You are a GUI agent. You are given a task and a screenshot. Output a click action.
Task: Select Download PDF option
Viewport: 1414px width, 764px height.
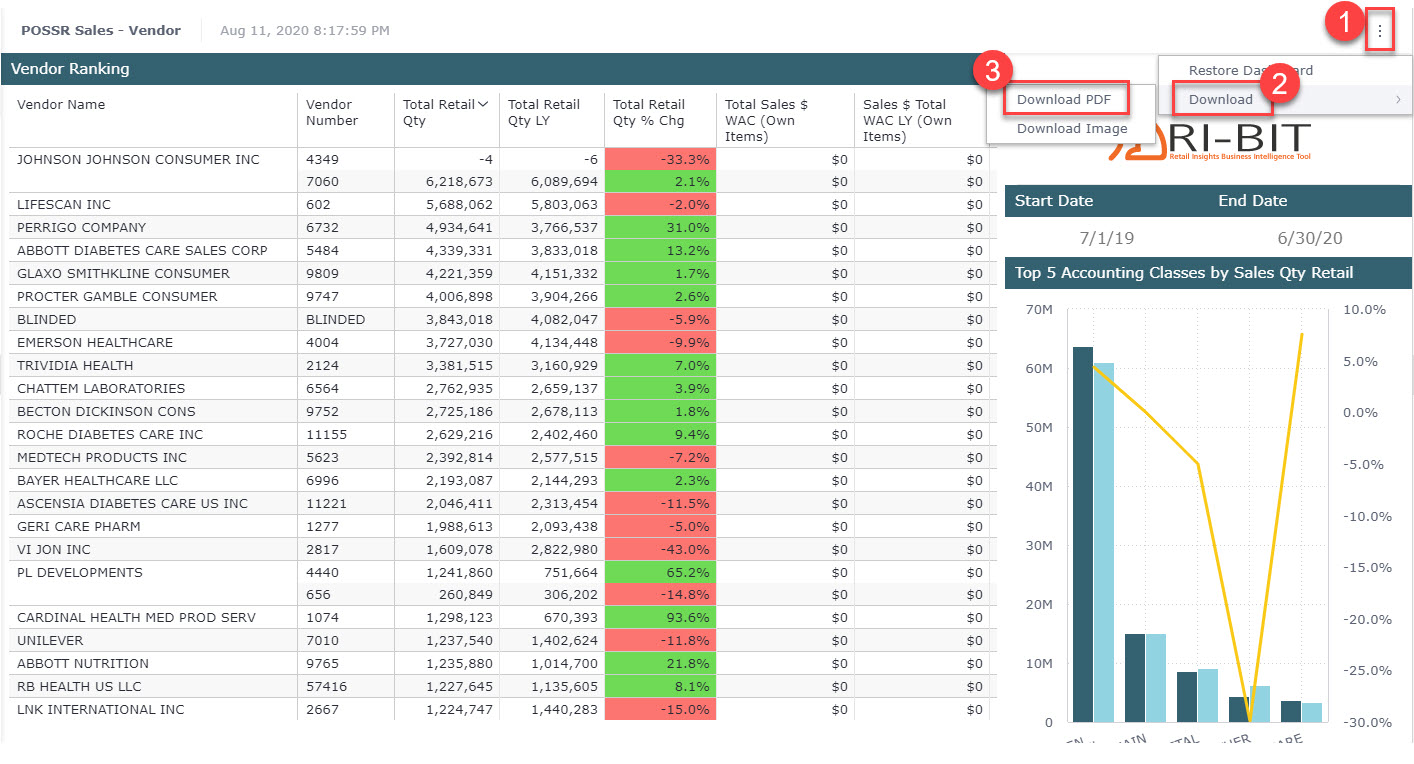1064,99
